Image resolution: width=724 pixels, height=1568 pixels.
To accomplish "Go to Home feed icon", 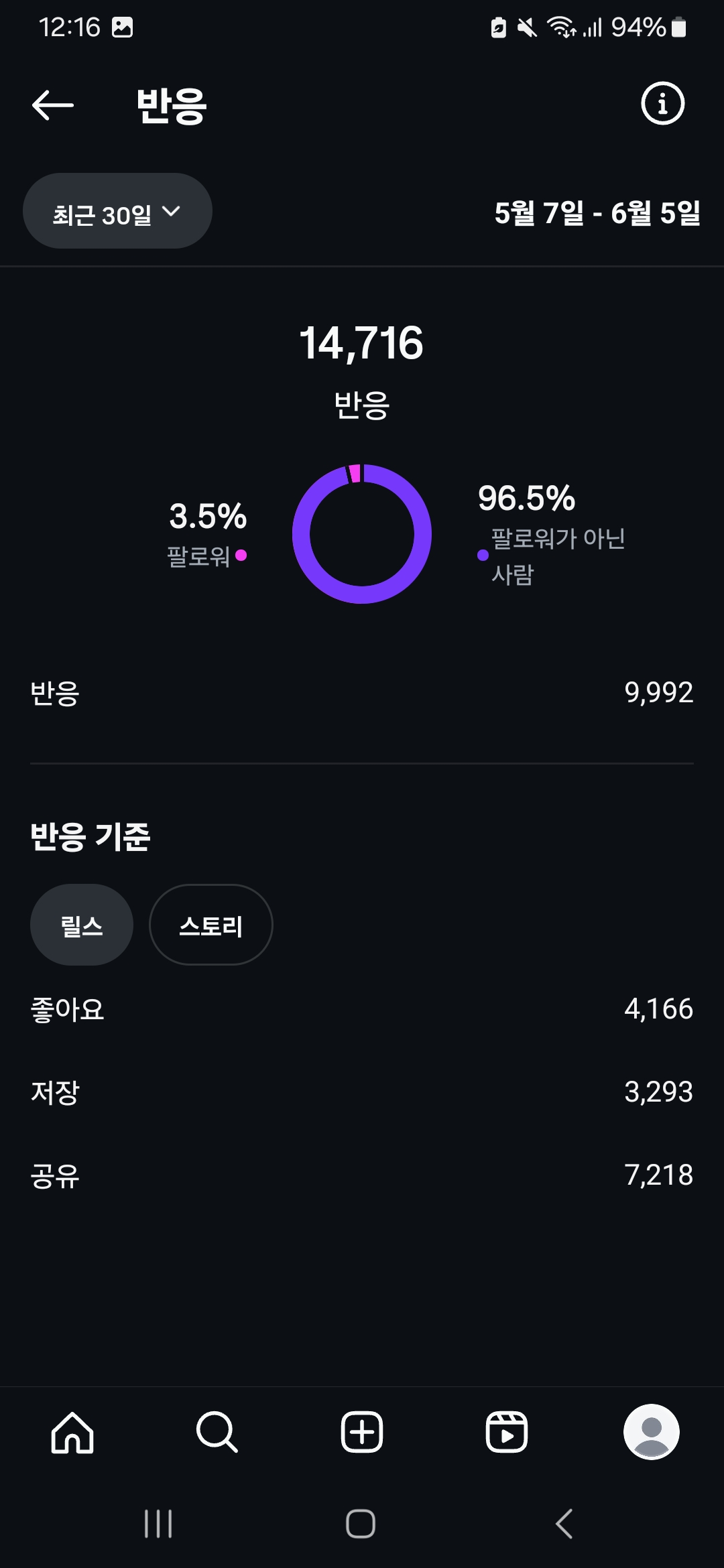I will [x=72, y=1432].
